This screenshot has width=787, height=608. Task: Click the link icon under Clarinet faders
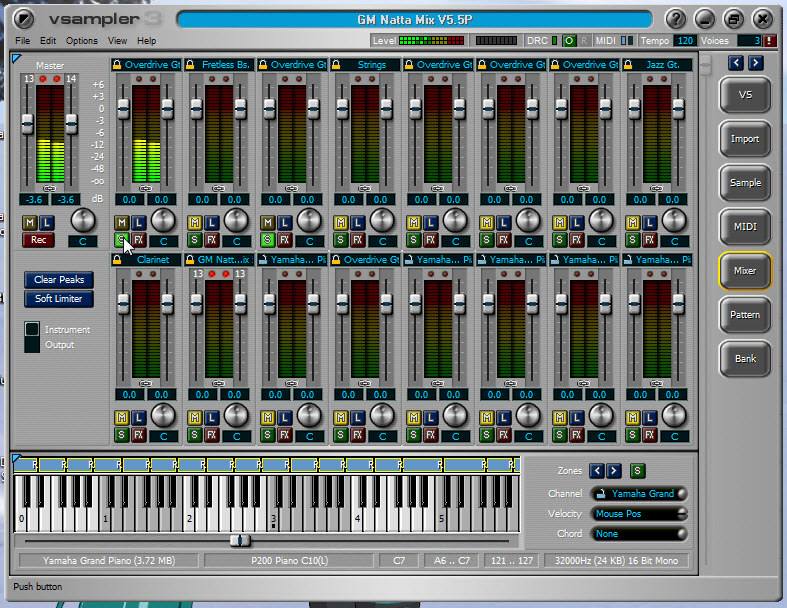(146, 383)
